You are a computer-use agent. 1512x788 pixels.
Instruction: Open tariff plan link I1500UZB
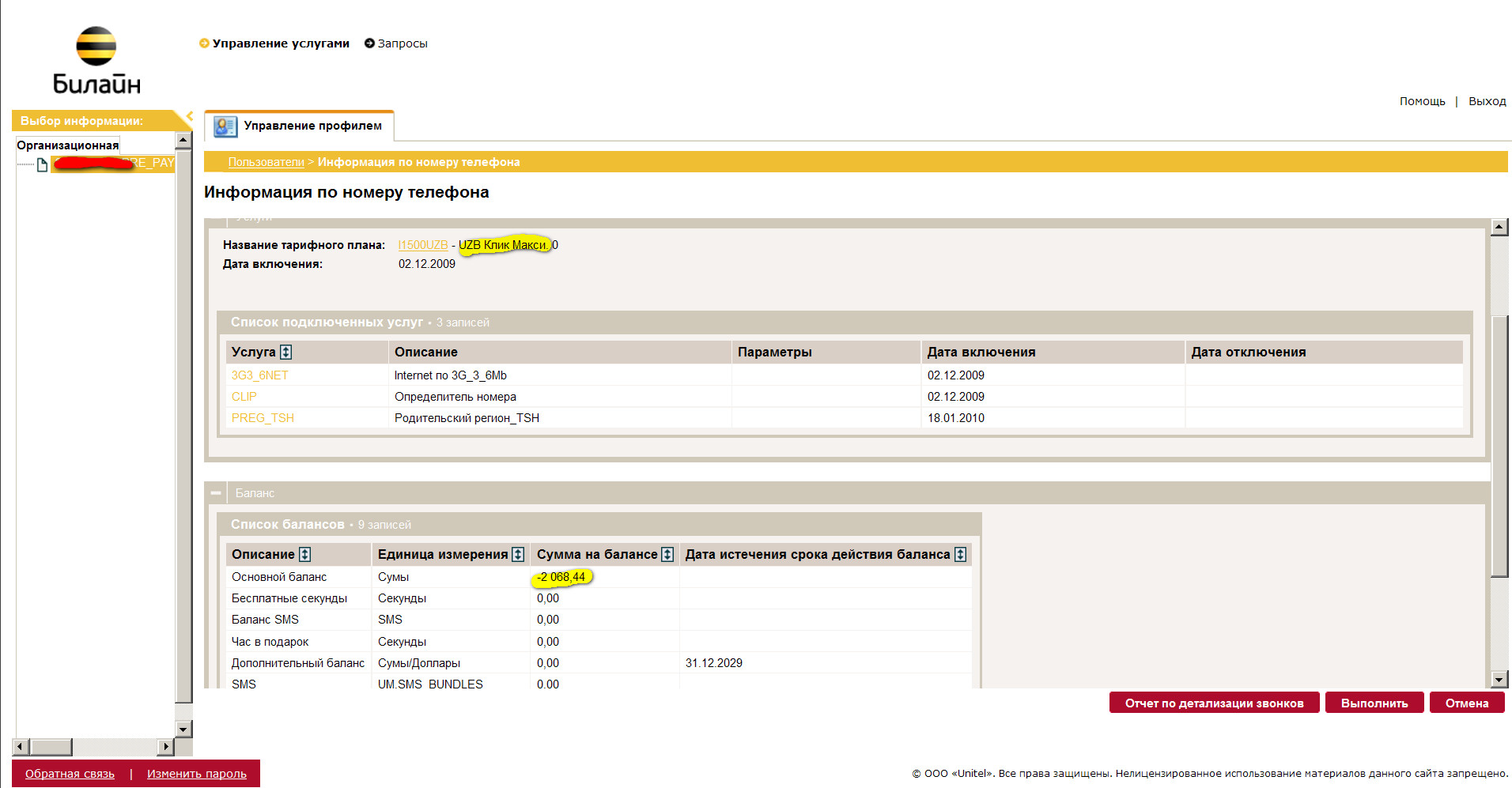pyautogui.click(x=423, y=245)
